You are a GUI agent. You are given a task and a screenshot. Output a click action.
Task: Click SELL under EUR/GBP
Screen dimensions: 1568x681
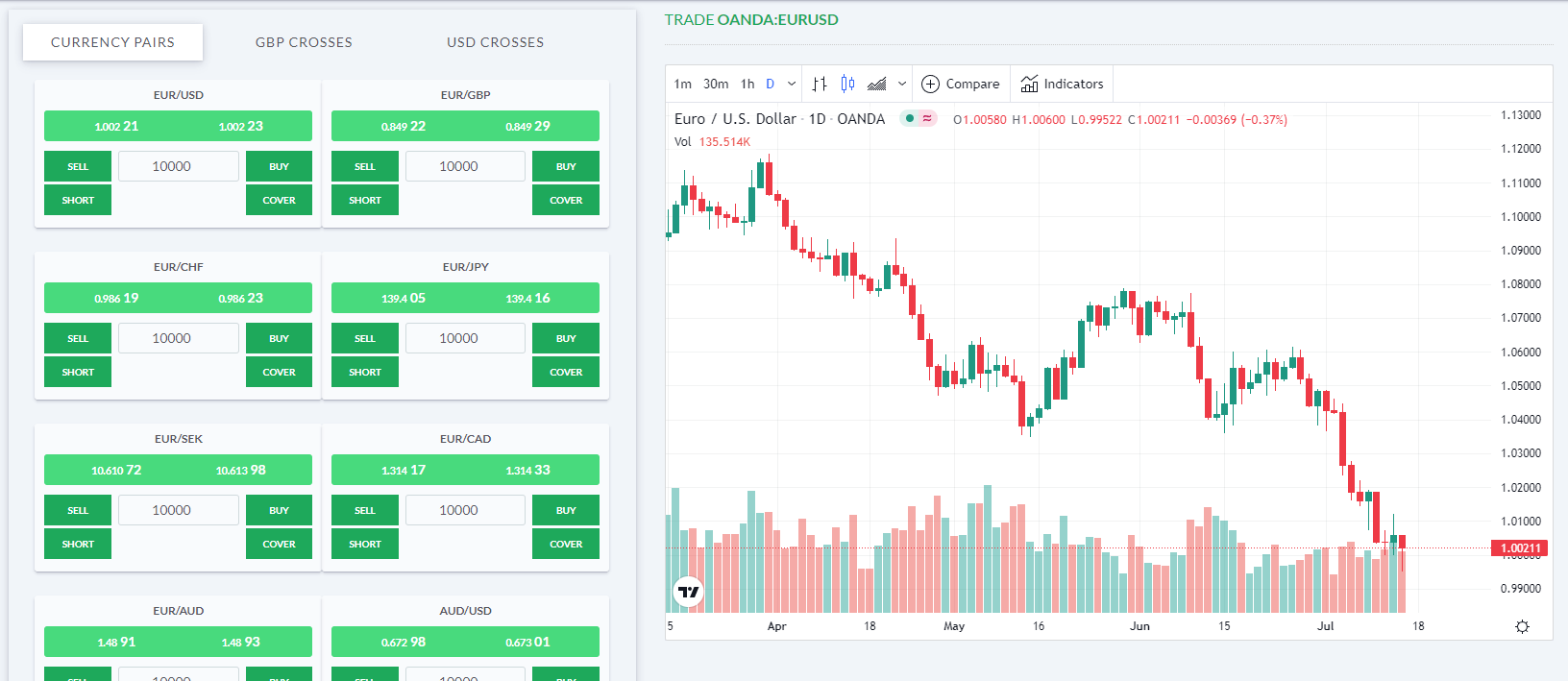point(365,166)
